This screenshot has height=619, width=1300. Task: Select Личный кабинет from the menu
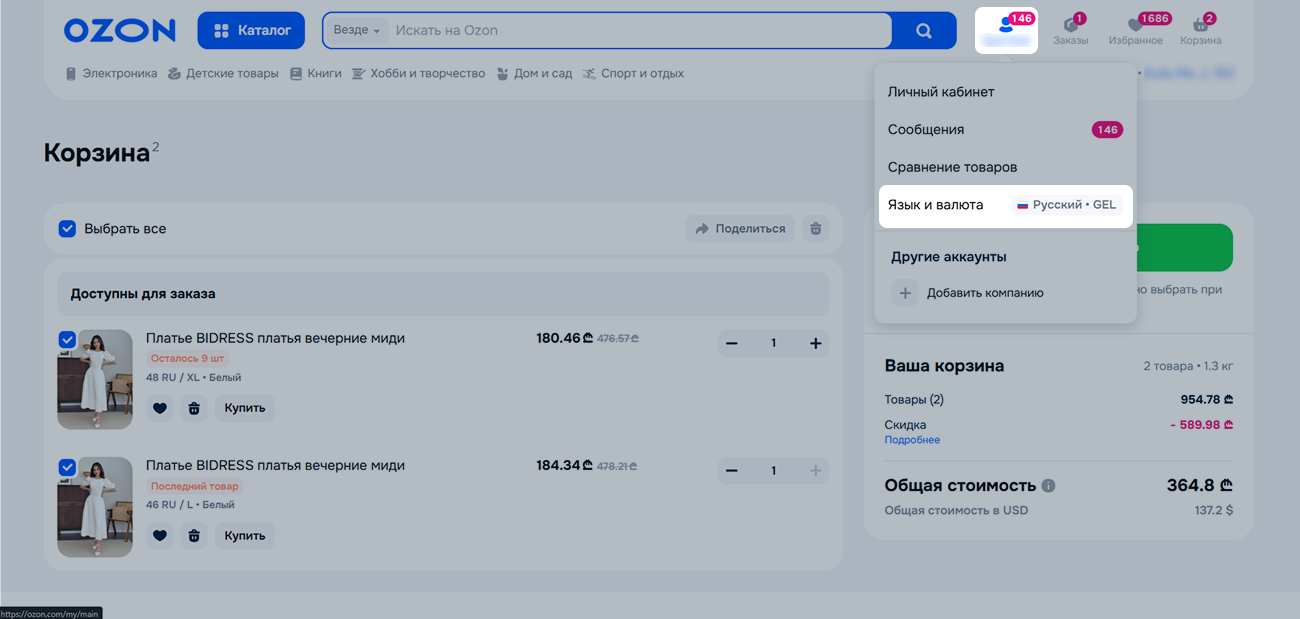(x=941, y=92)
